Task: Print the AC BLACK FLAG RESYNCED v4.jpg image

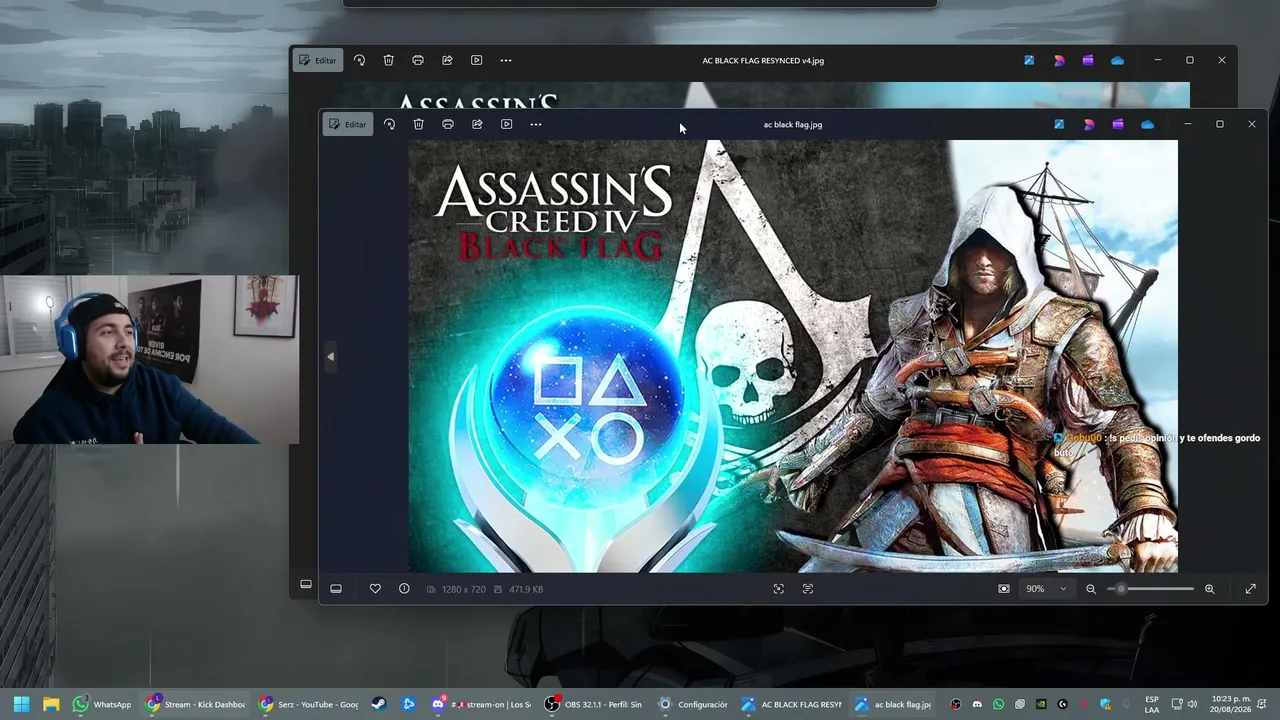Action: tap(418, 60)
